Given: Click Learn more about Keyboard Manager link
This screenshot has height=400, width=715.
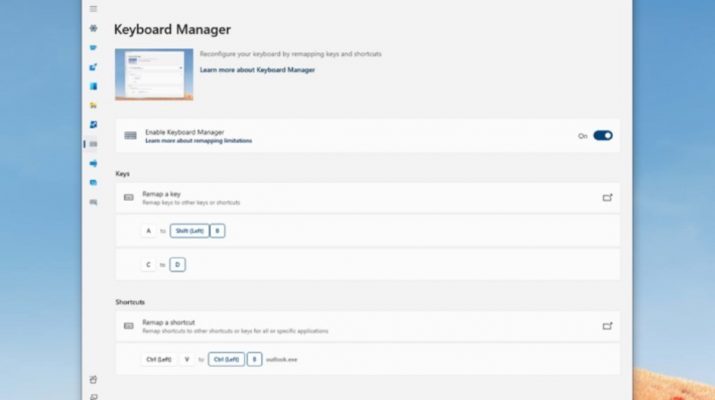Looking at the screenshot, I should tap(257, 70).
